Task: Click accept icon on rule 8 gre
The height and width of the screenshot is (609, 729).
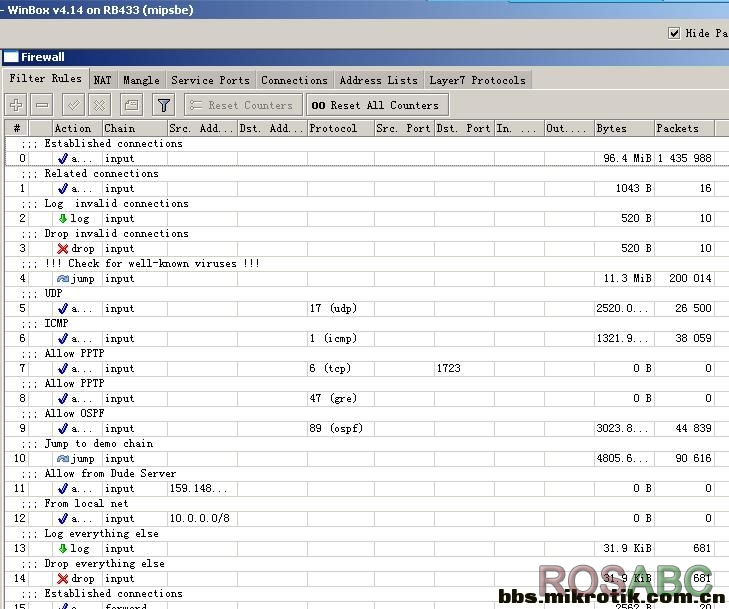Action: [x=63, y=398]
